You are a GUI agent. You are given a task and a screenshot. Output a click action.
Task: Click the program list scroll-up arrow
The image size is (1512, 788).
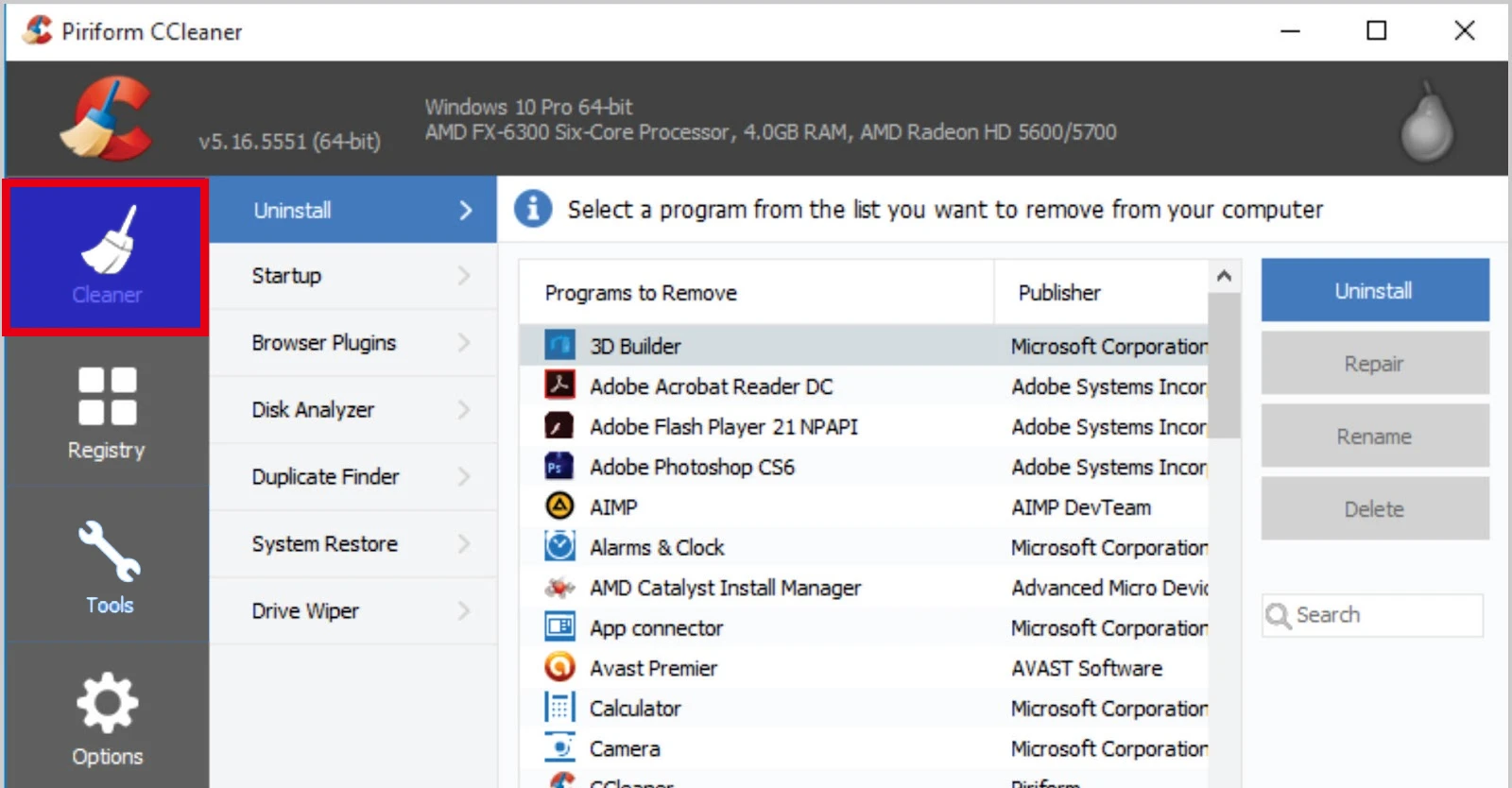tap(1224, 276)
